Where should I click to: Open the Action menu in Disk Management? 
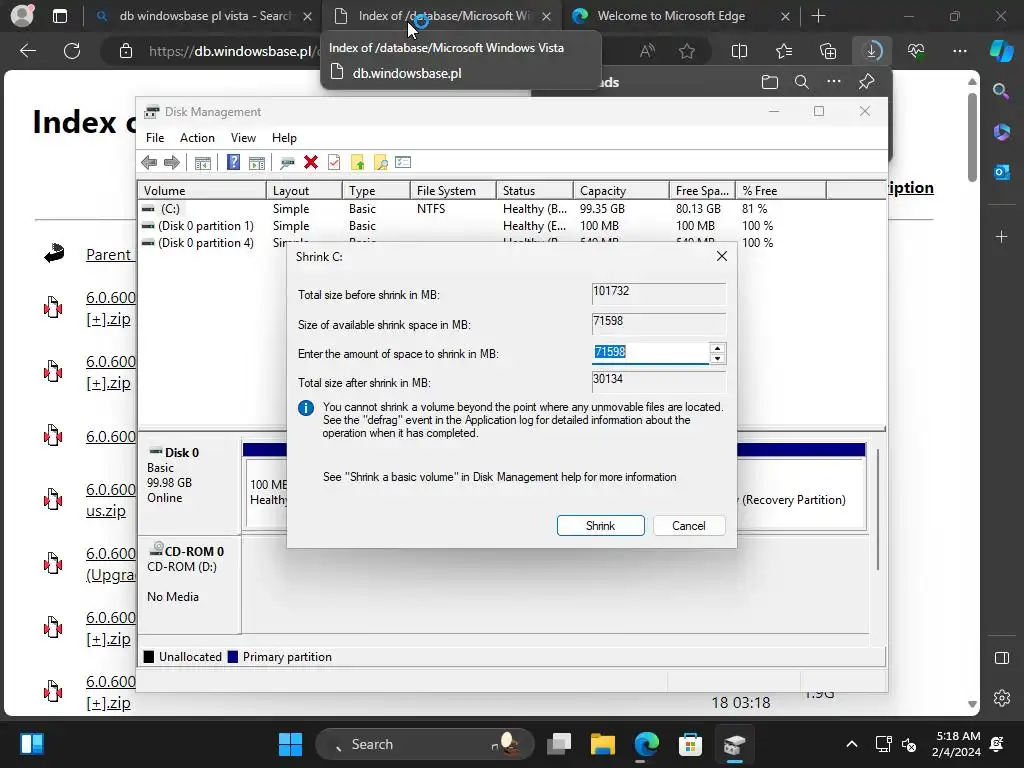(x=197, y=138)
